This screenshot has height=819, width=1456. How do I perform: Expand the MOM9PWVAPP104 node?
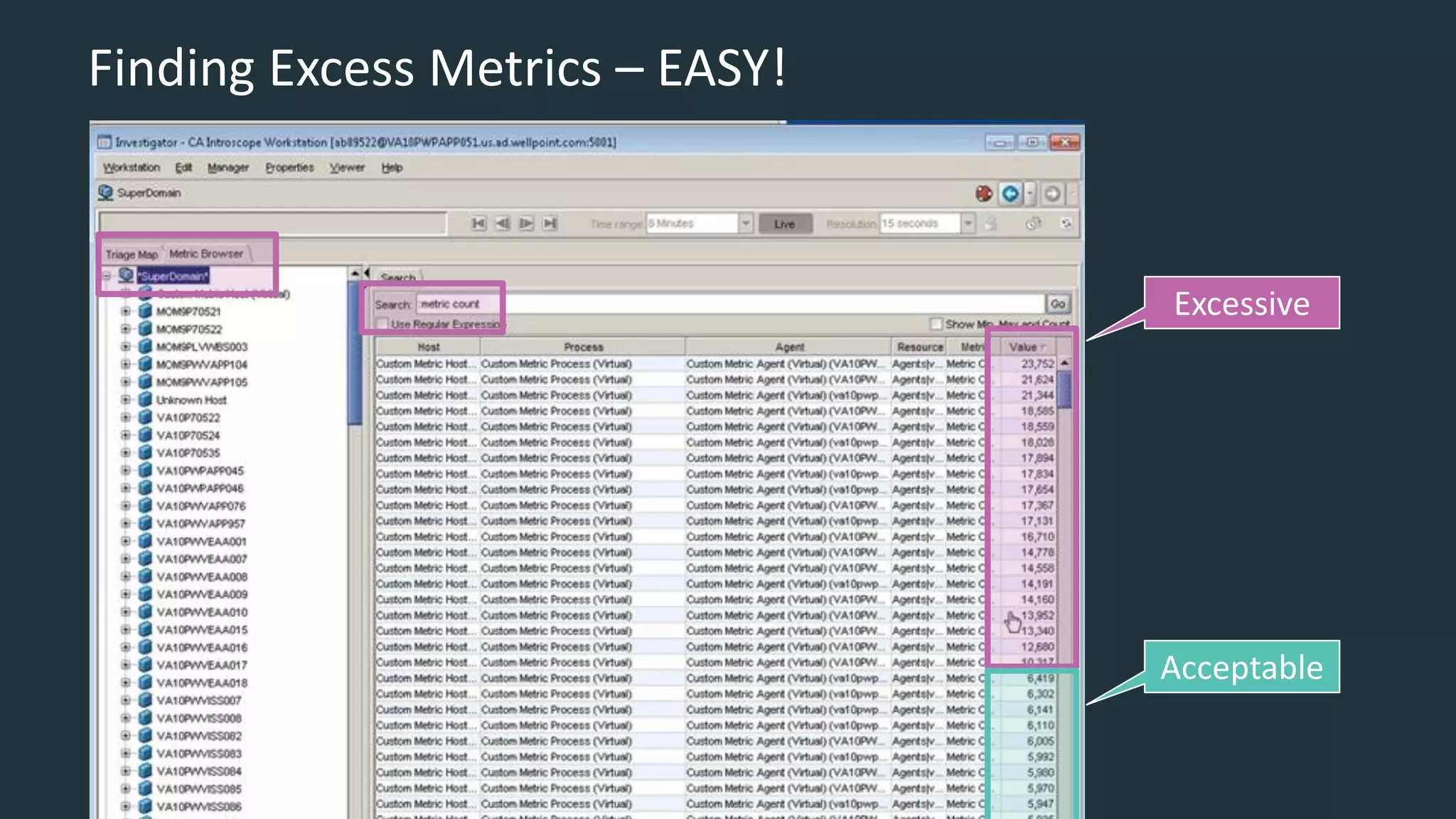pos(126,364)
